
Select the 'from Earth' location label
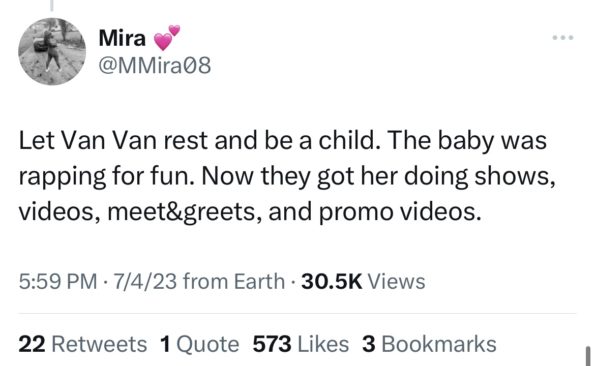click(234, 282)
